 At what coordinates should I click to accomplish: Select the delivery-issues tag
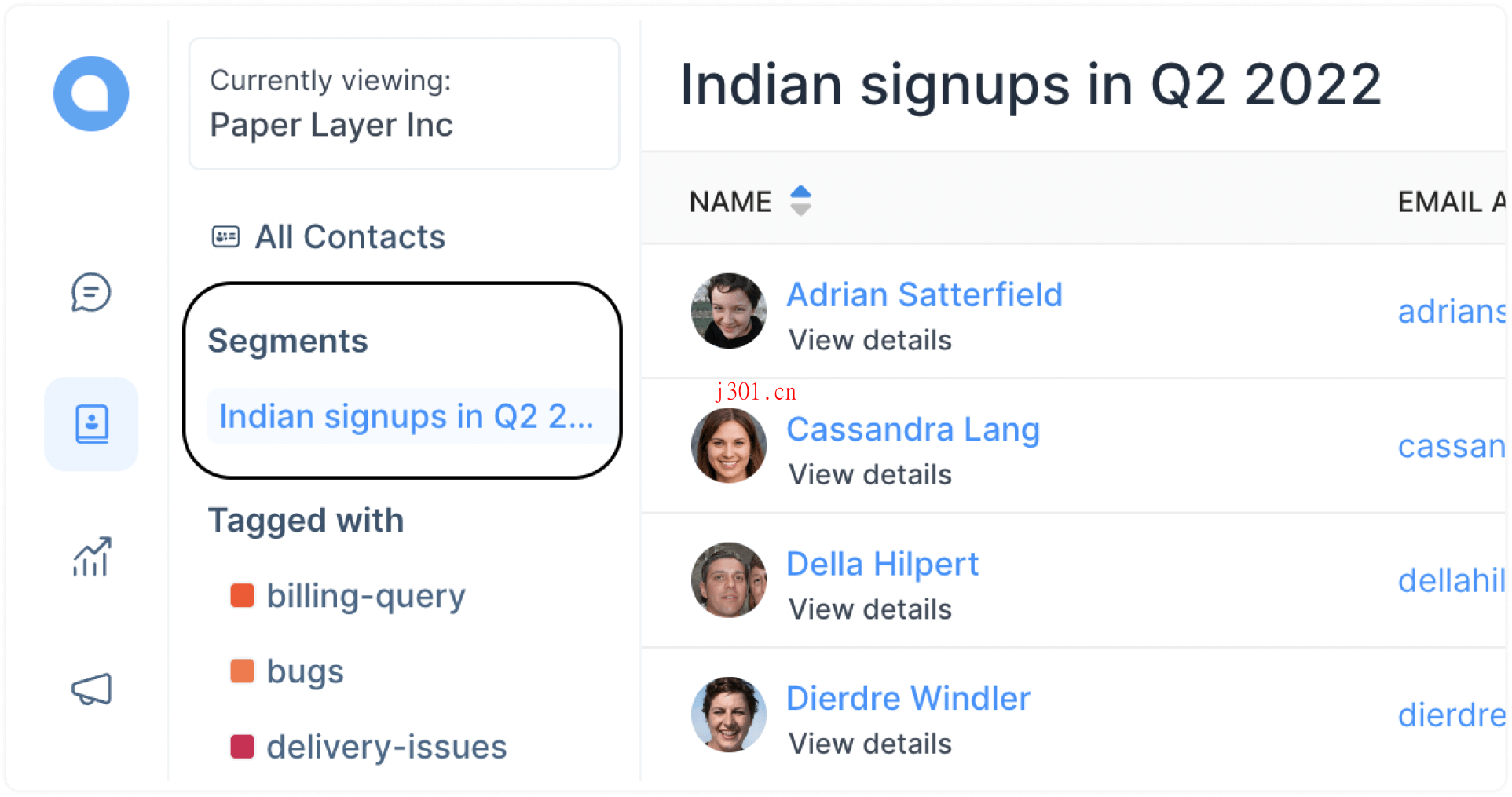click(368, 747)
